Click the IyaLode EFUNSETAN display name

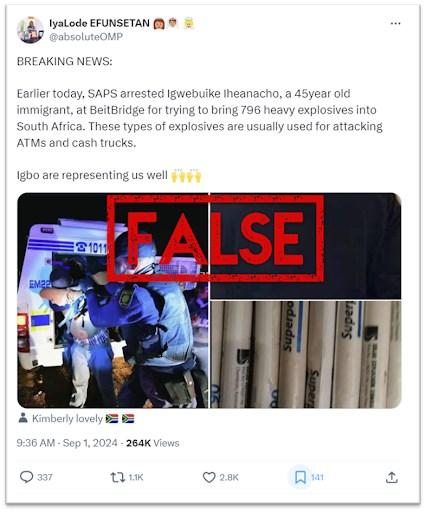pyautogui.click(x=99, y=23)
